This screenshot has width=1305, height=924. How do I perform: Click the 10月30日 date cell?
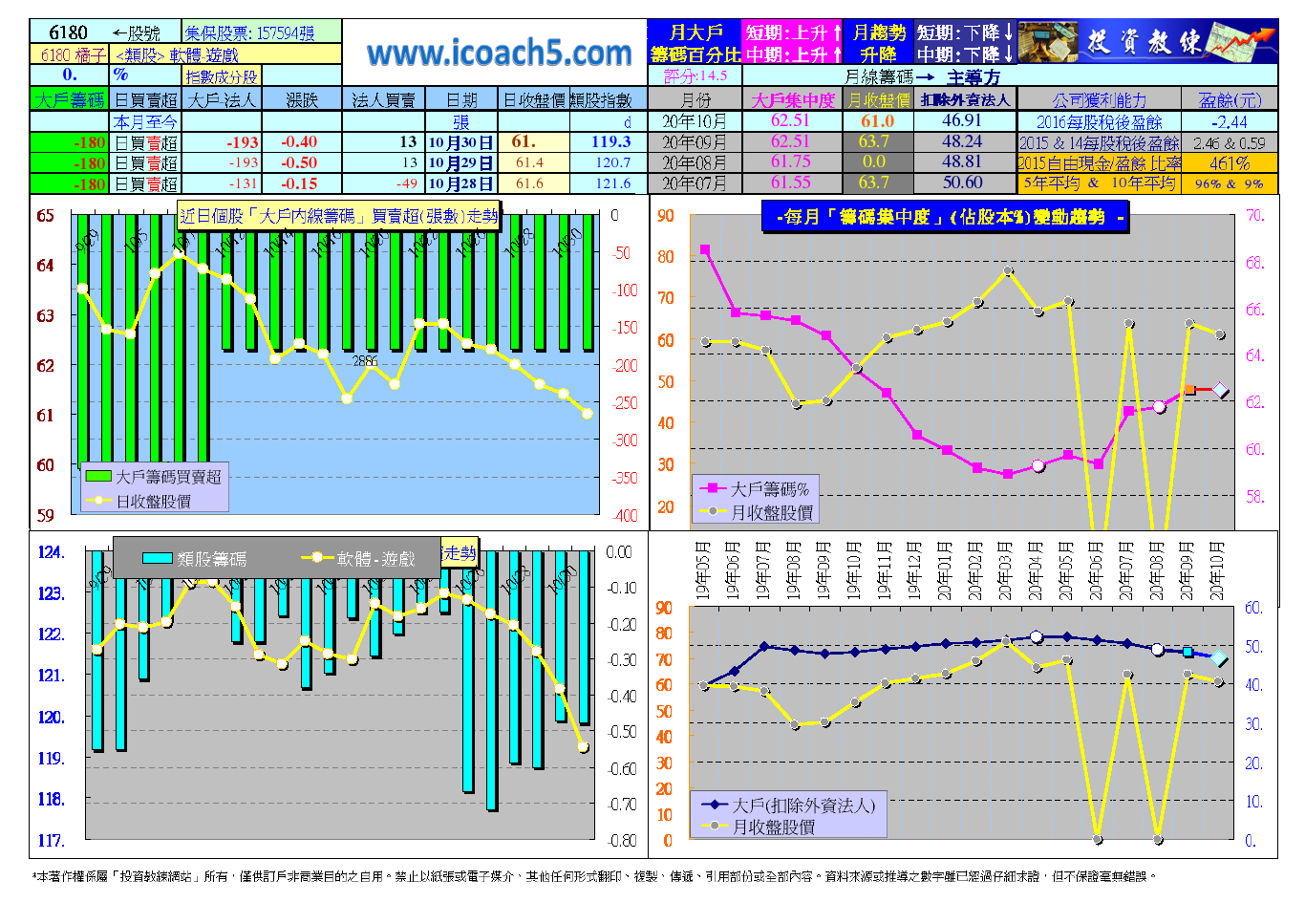[460, 142]
